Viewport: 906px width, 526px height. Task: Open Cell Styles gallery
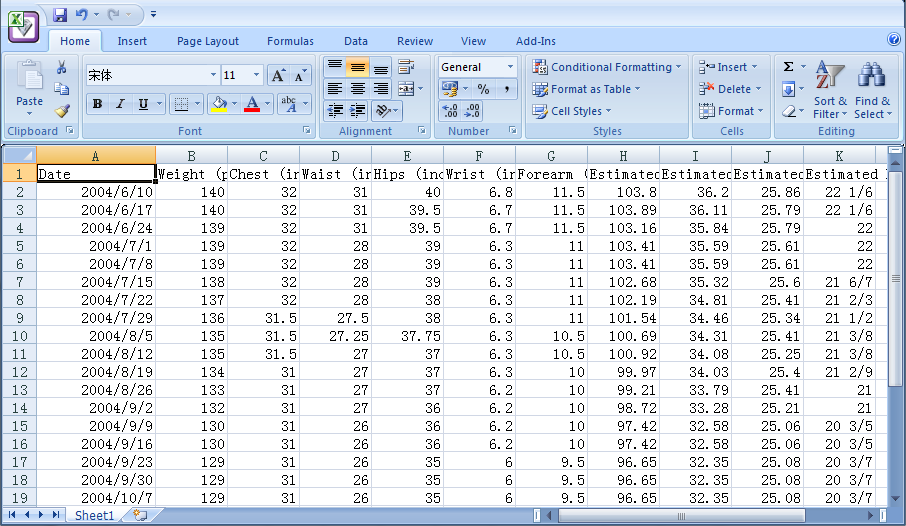click(x=571, y=111)
